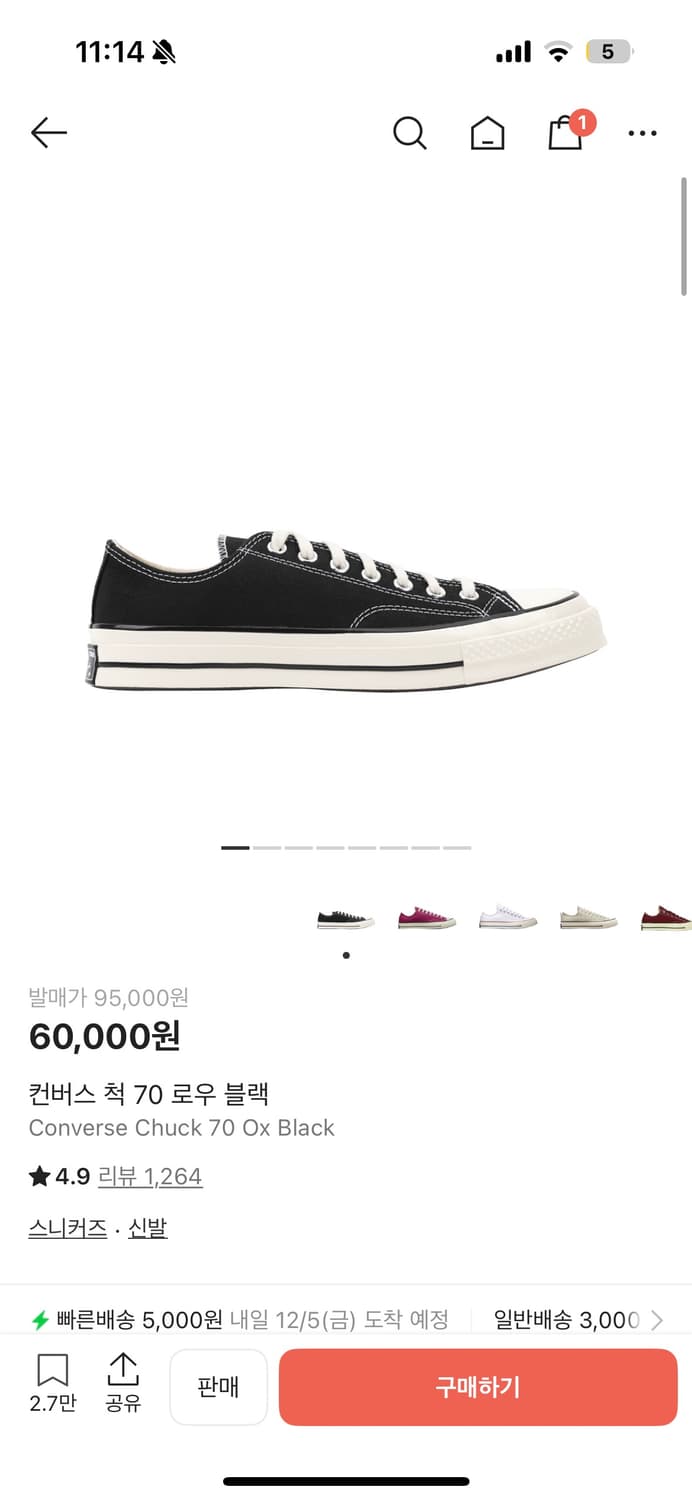
Task: Toggle bookmark save icon 2.7만
Action: click(x=53, y=1384)
